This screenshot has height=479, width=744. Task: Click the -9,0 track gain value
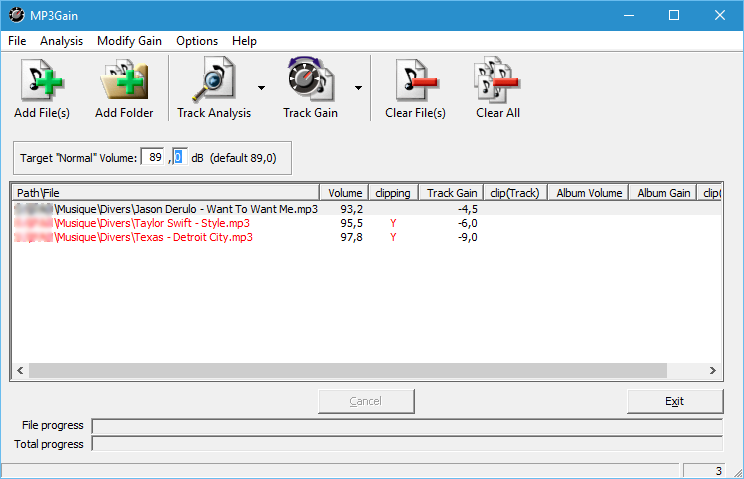click(468, 237)
